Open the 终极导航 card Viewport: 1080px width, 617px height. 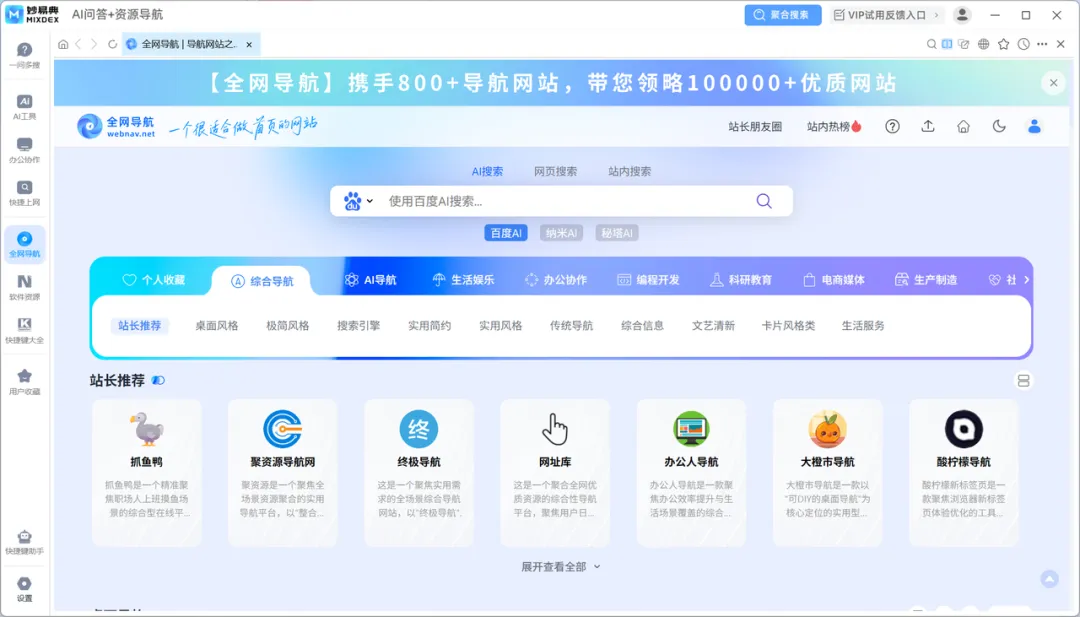point(419,472)
